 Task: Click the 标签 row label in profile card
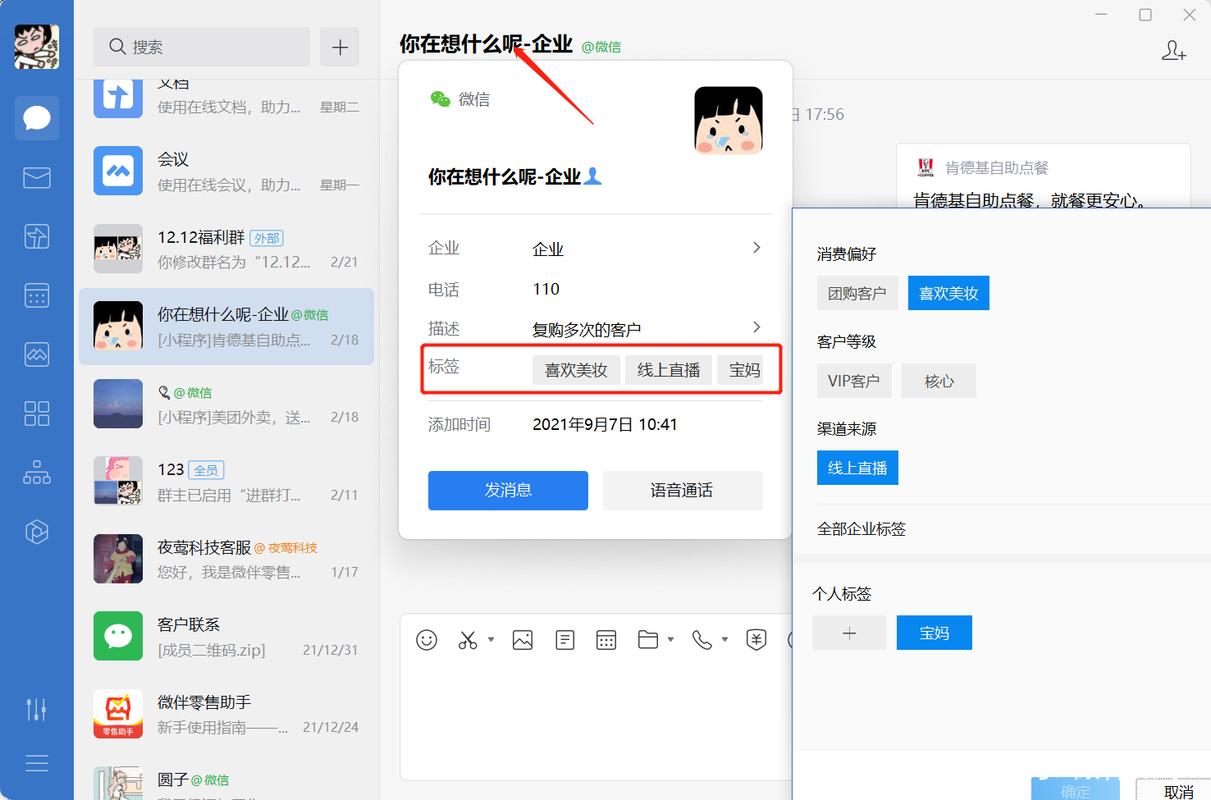[444, 366]
